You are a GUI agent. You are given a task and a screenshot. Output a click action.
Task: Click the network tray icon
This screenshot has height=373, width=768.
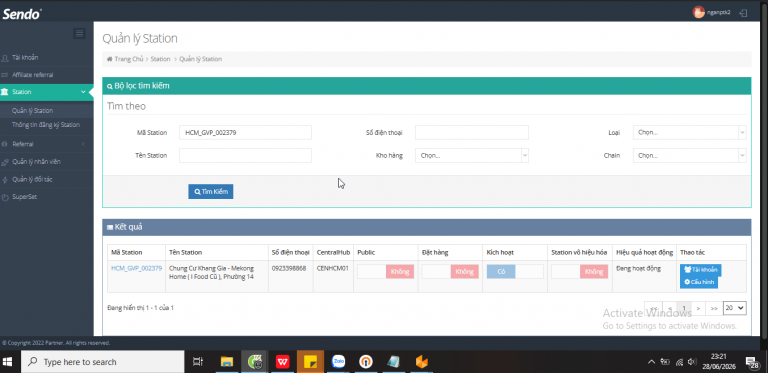pos(679,362)
